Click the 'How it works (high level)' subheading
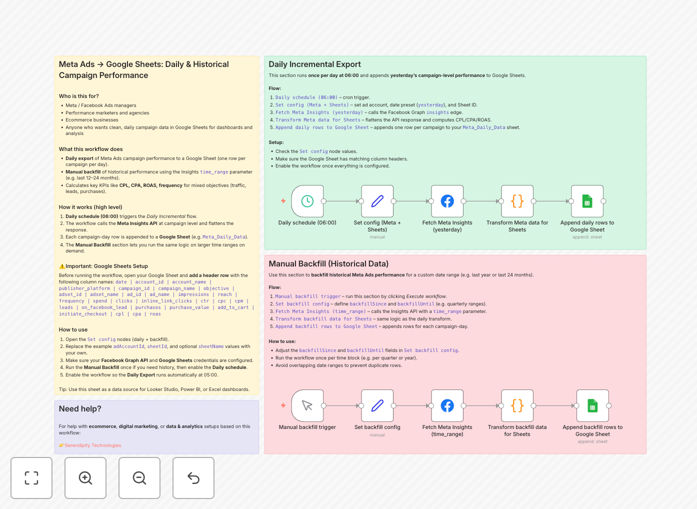Viewport: 697px width, 509px height. [x=90, y=207]
